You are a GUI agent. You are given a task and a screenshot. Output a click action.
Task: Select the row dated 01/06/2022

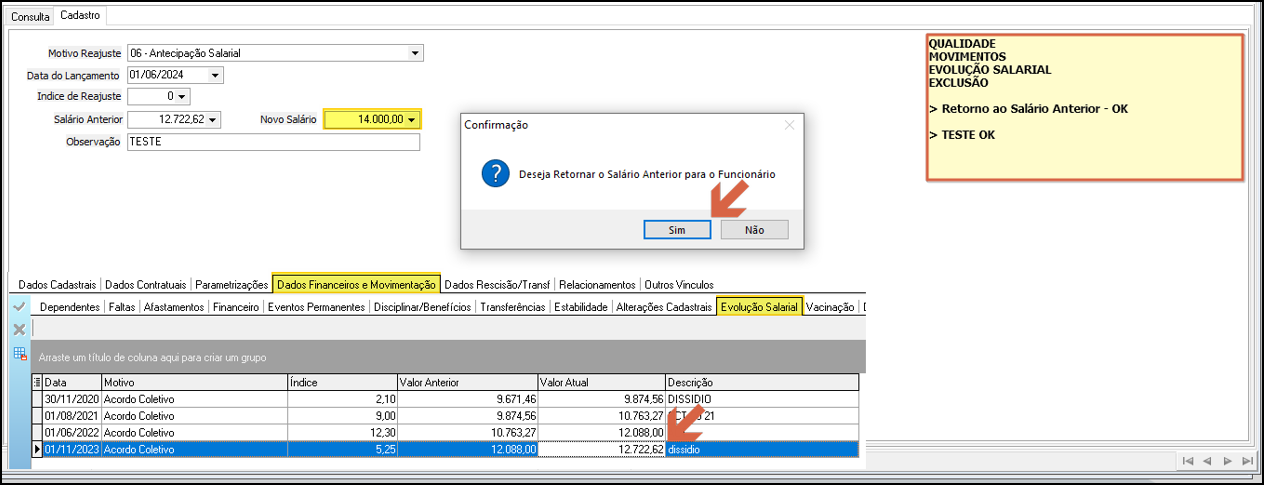445,432
